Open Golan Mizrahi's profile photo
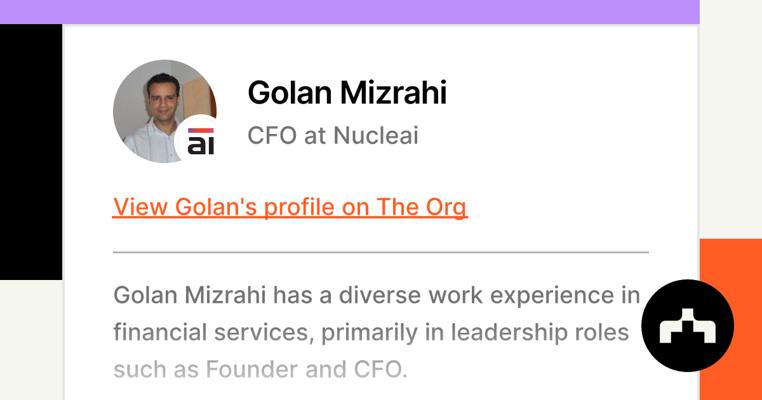762x400 pixels. (x=160, y=106)
